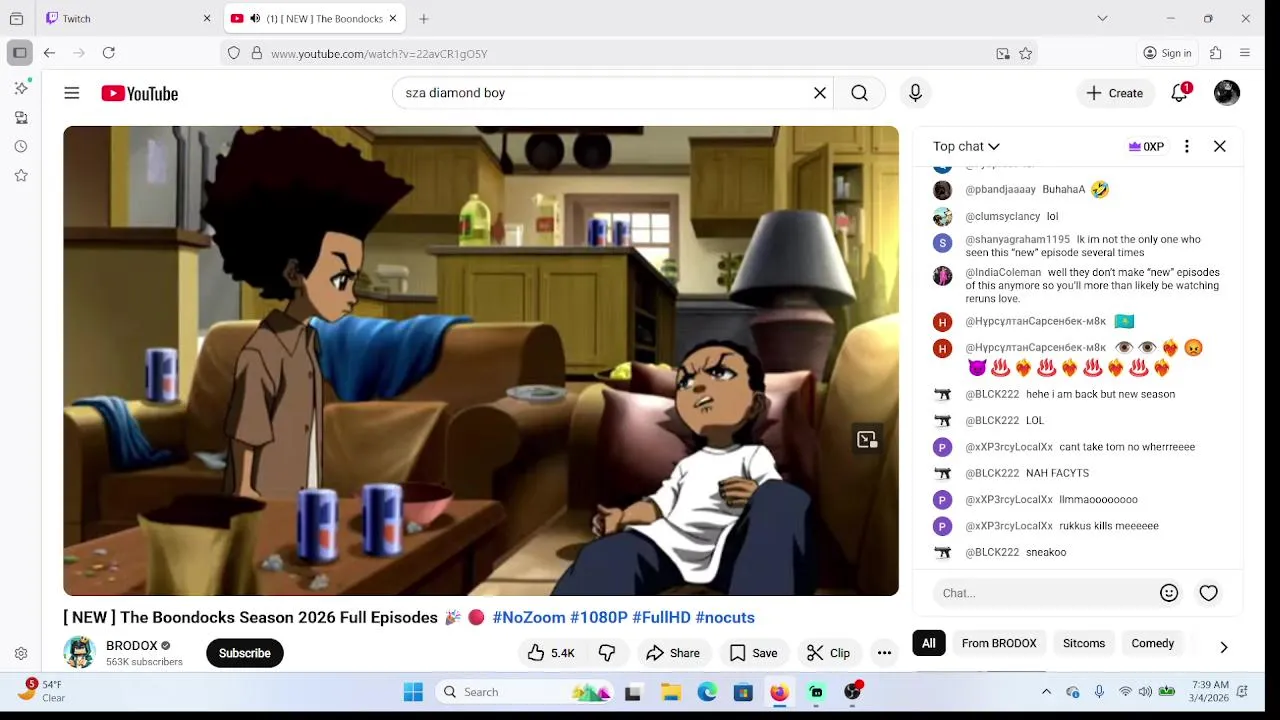The image size is (1280, 720).
Task: Open the BRODOX channel name link
Action: (x=132, y=646)
